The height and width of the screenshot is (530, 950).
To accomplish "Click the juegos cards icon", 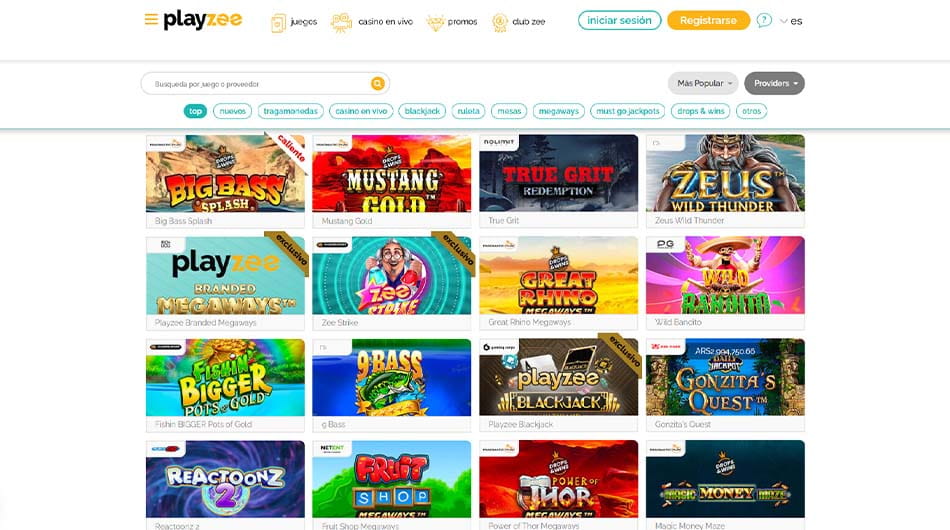I will pos(278,22).
